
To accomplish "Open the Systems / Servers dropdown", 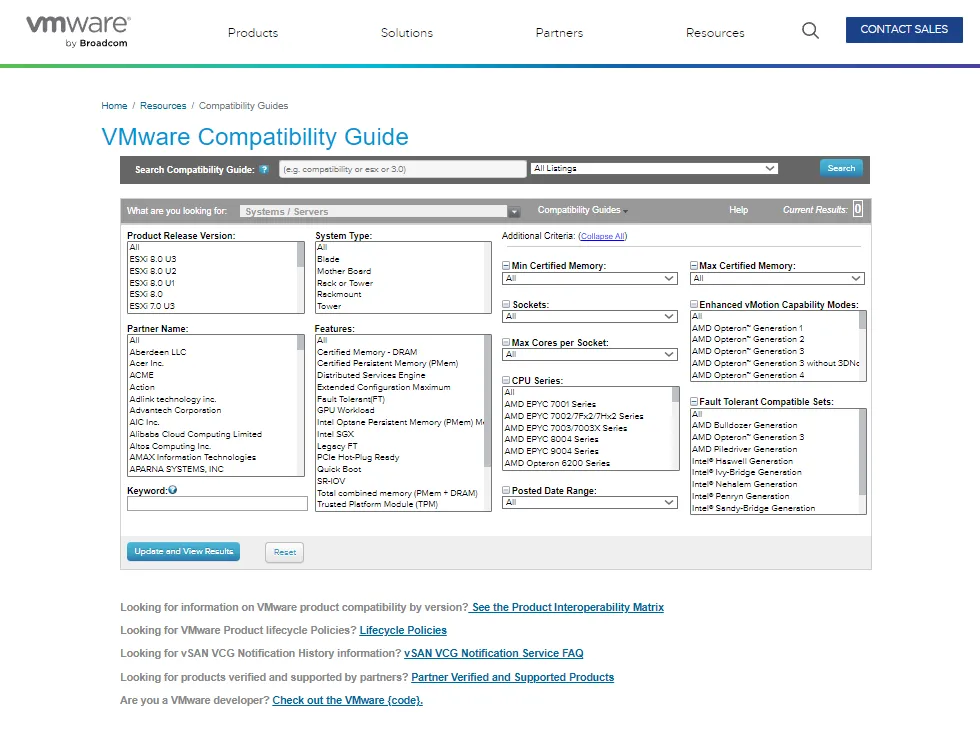I will [x=379, y=211].
